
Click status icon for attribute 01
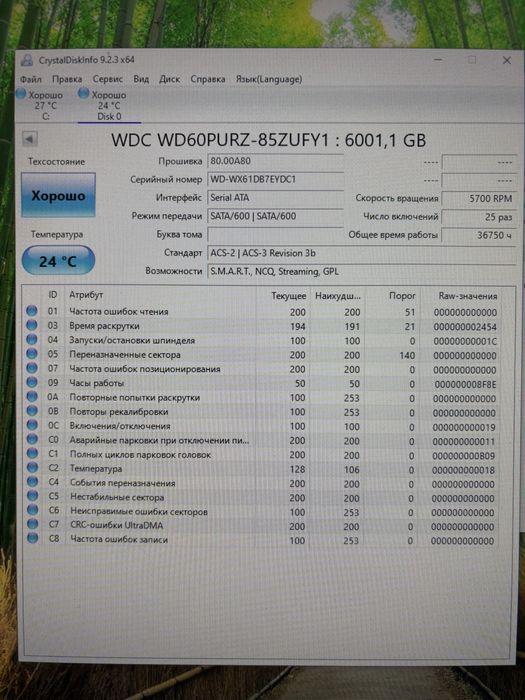32,311
